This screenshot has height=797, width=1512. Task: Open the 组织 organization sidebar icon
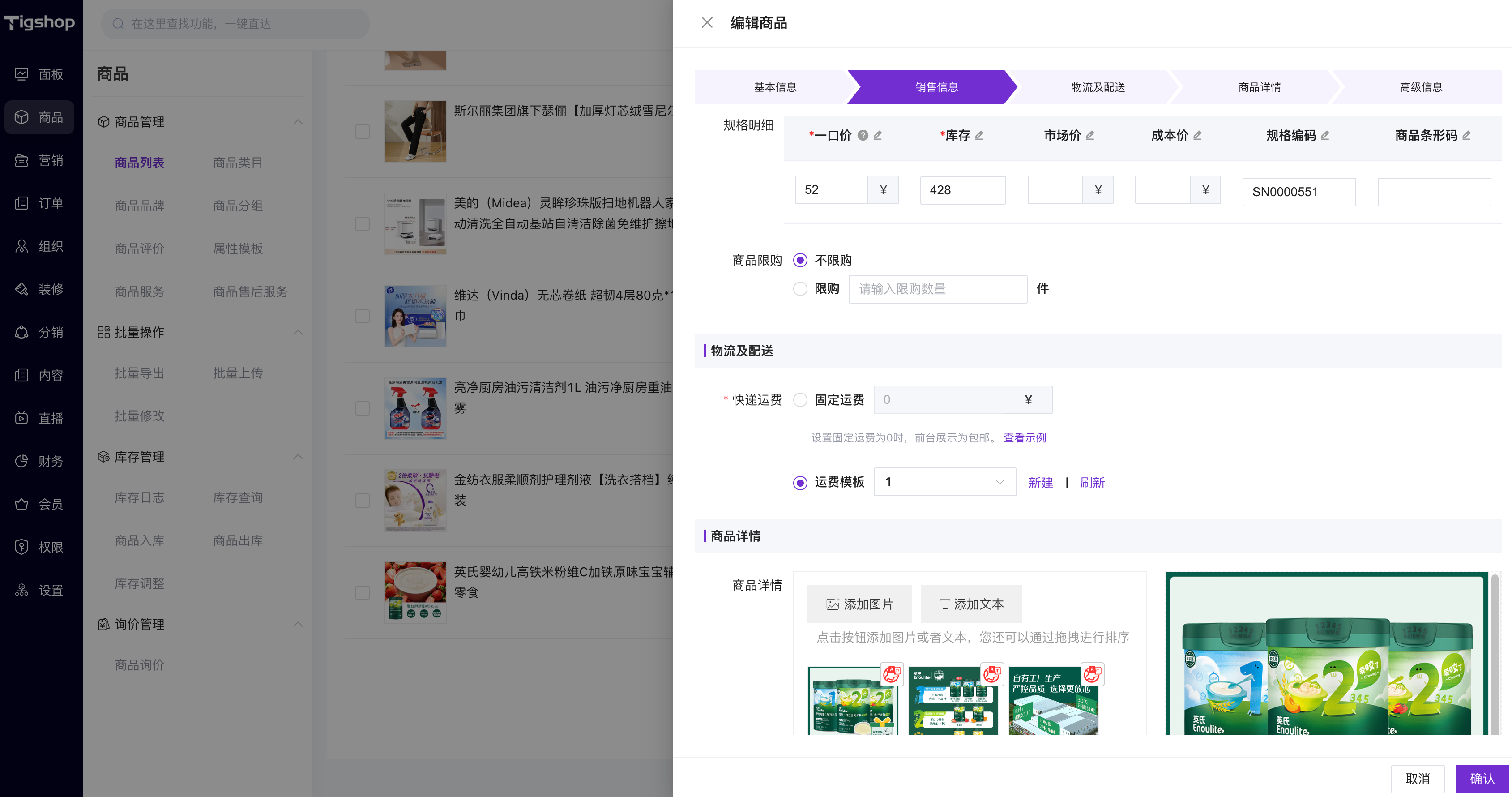coord(22,245)
